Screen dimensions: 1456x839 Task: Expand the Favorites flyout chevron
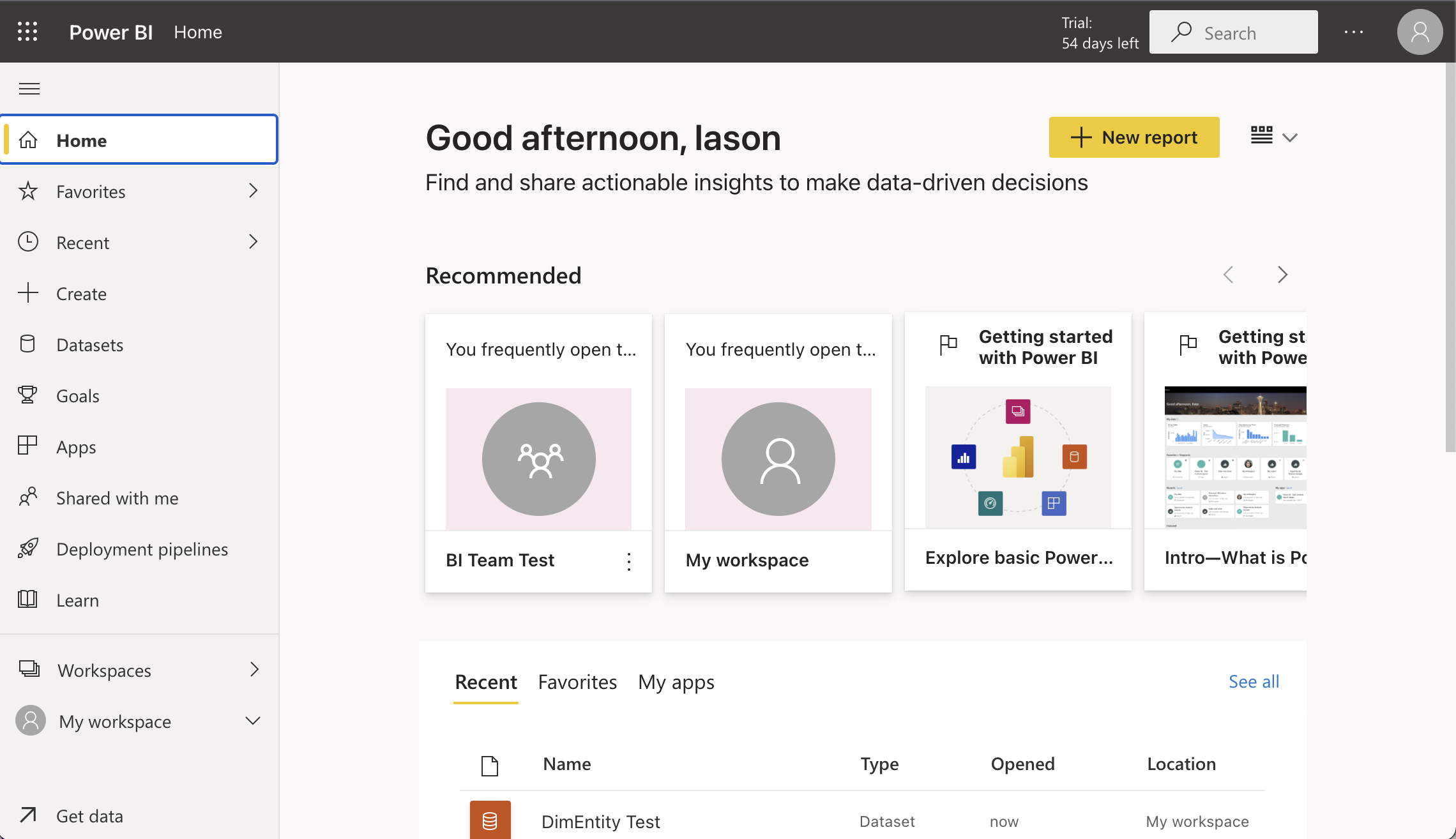pos(254,191)
